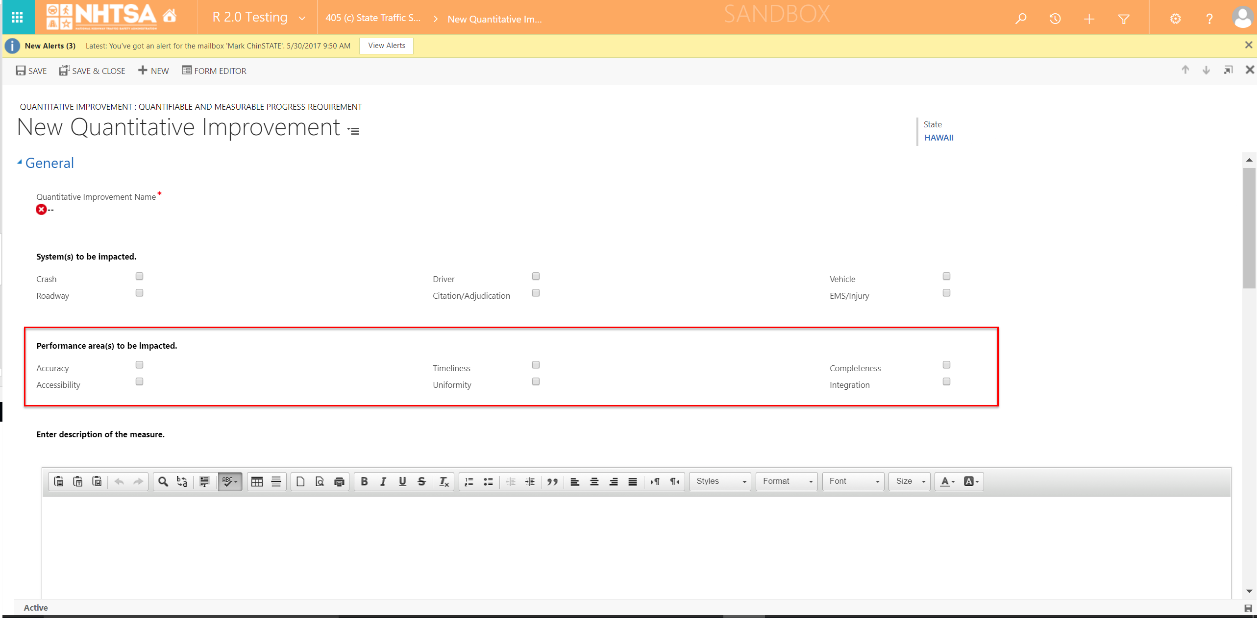Tick the Timeliness performance area checkbox
This screenshot has height=618, width=1257.
pos(536,365)
